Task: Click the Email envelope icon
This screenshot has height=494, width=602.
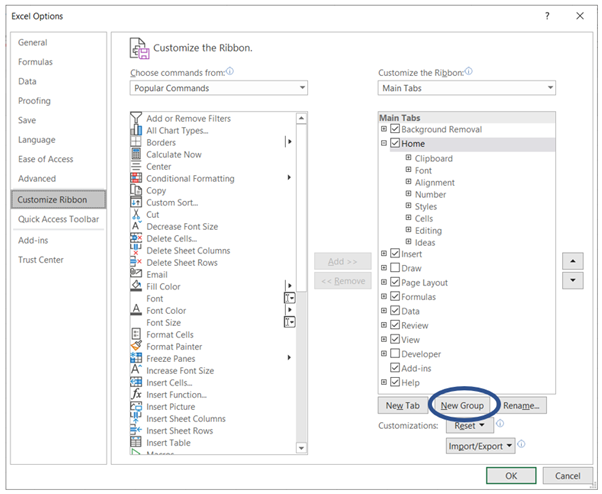Action: click(136, 273)
